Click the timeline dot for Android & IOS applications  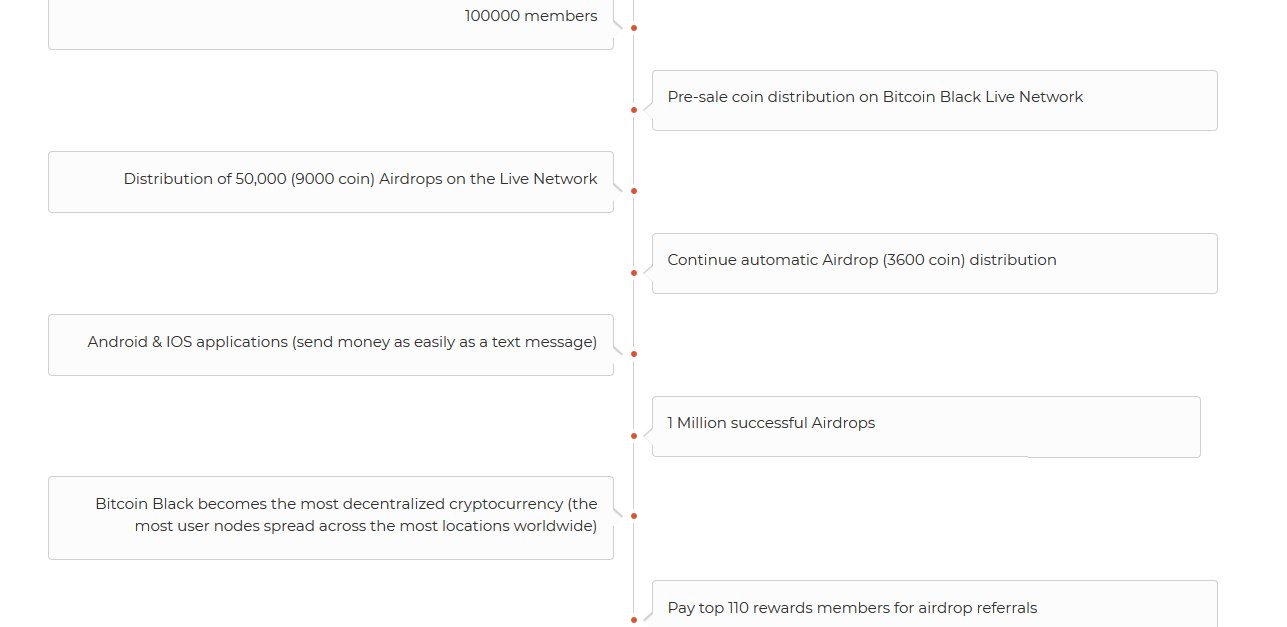click(x=634, y=354)
